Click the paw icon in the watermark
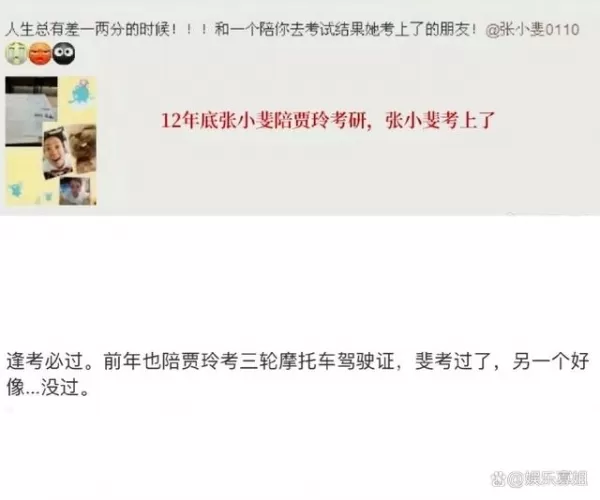This screenshot has height=500, width=600. tap(498, 479)
